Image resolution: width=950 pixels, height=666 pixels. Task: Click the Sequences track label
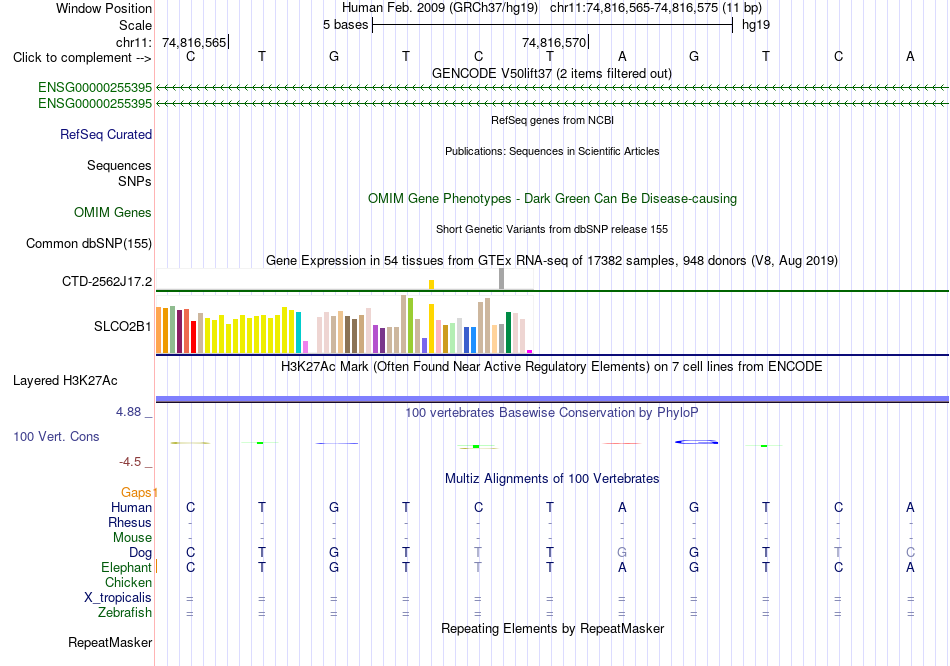pyautogui.click(x=119, y=165)
